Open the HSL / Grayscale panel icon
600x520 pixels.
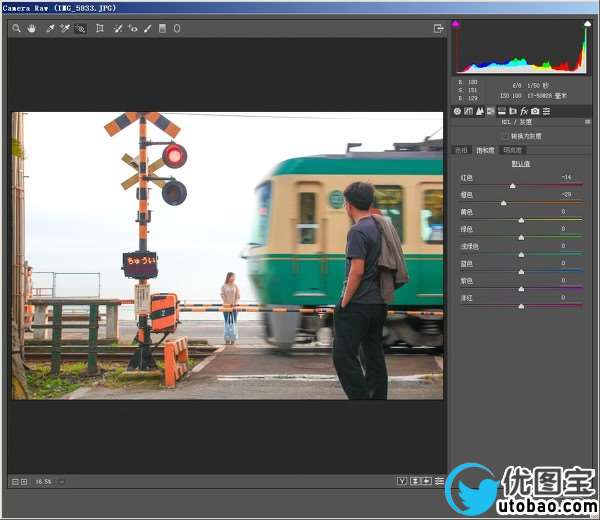click(x=491, y=111)
